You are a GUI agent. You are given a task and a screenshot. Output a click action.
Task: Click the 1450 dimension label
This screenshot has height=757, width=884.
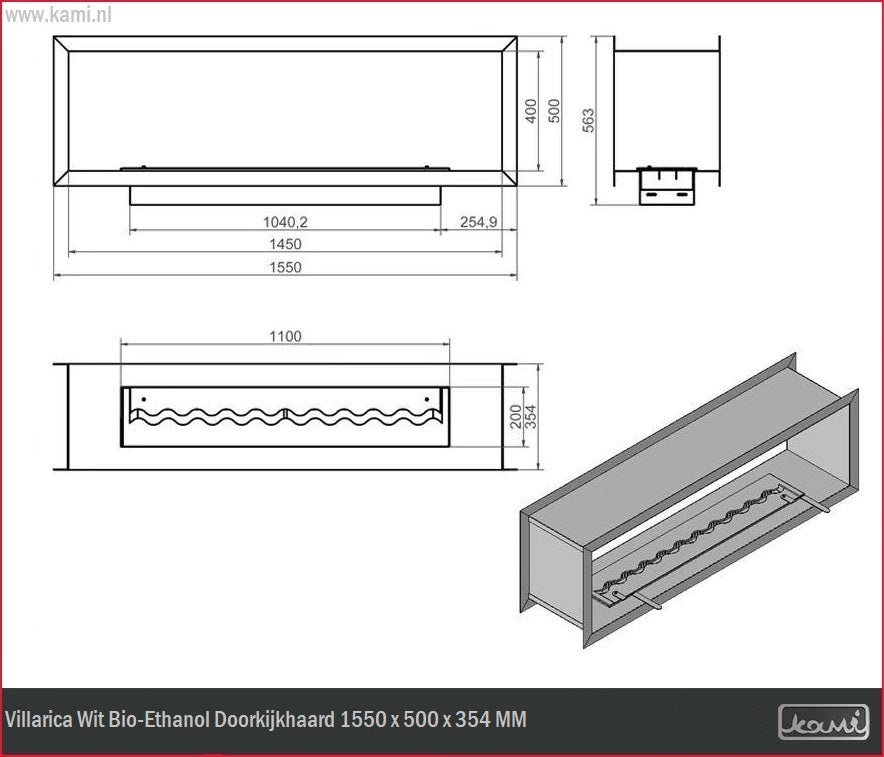coord(285,244)
